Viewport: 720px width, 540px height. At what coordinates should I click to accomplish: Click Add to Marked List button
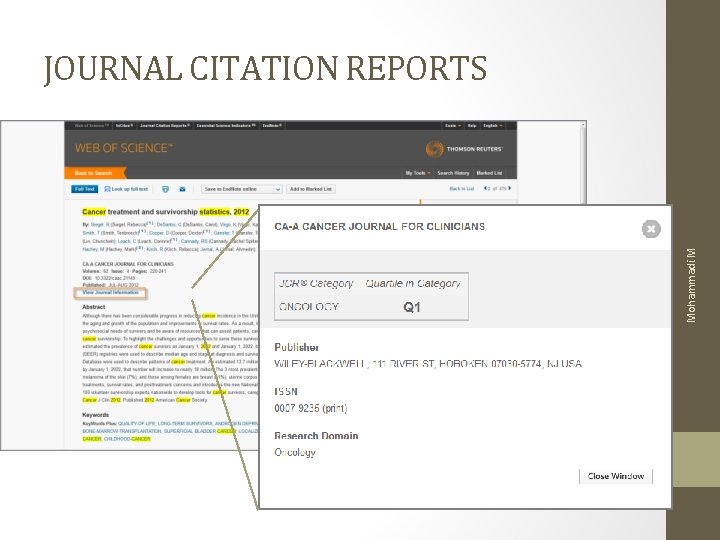coord(311,189)
